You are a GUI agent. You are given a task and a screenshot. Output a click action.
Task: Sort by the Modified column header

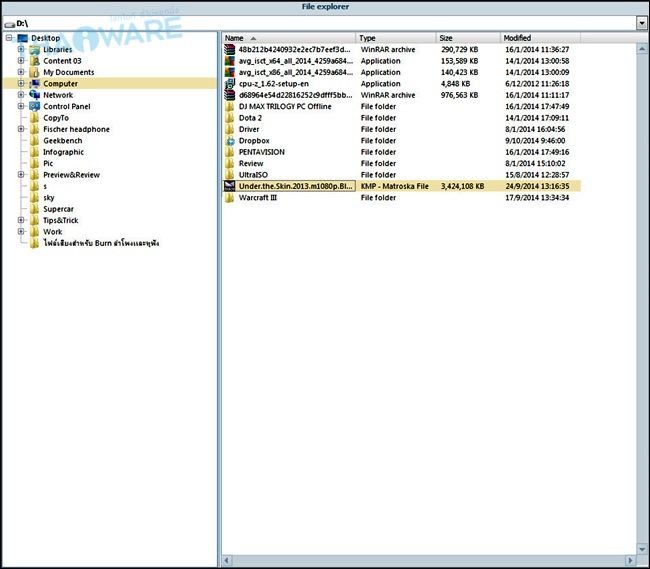tap(541, 38)
